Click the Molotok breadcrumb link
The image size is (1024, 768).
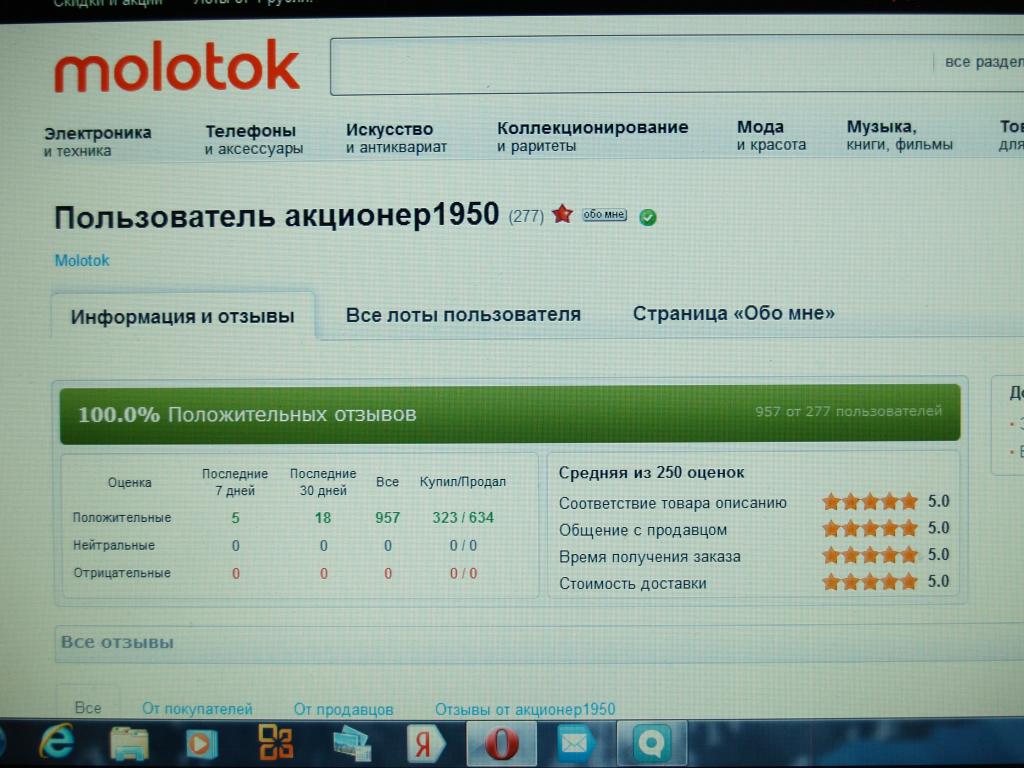click(x=82, y=261)
